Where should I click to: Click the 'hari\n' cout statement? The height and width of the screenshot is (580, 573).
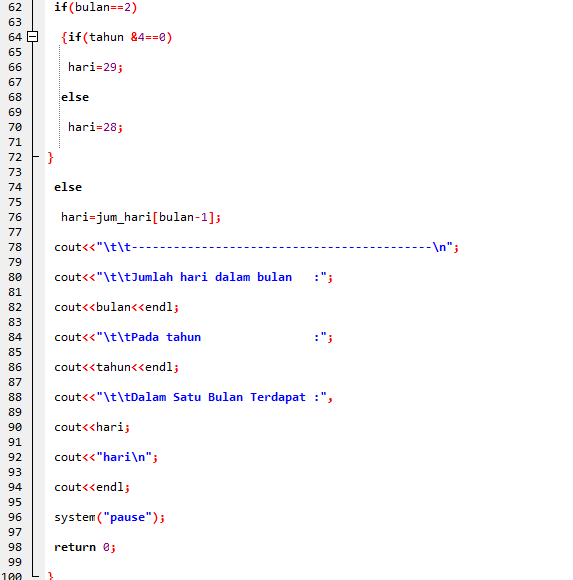106,457
